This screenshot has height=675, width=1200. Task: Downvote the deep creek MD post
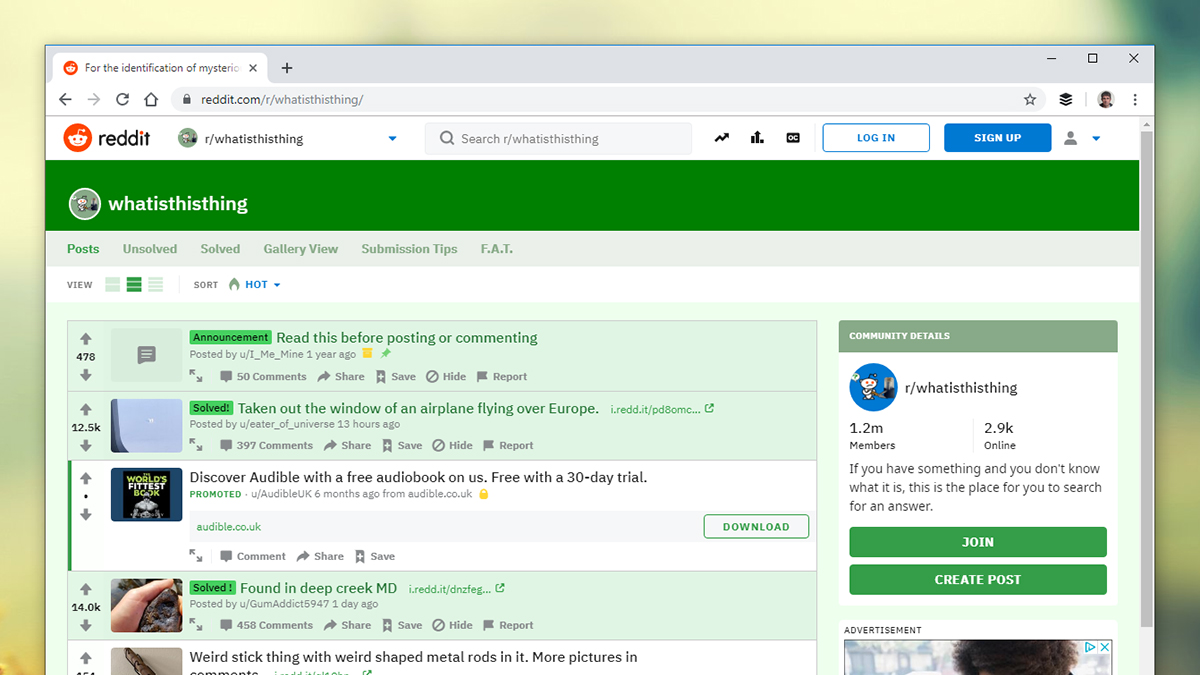[86, 625]
